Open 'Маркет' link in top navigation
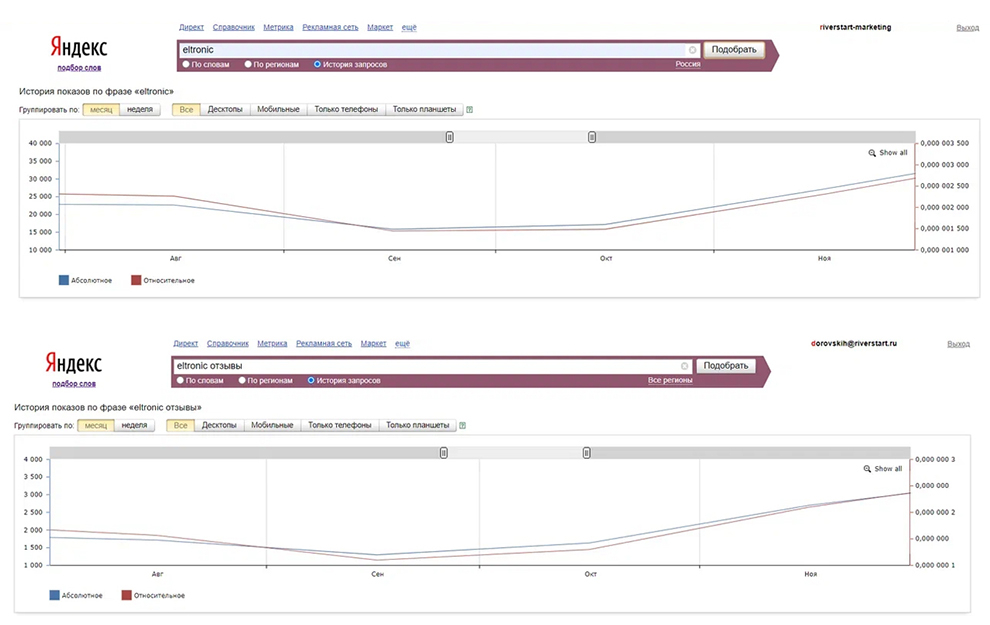 pyautogui.click(x=380, y=27)
